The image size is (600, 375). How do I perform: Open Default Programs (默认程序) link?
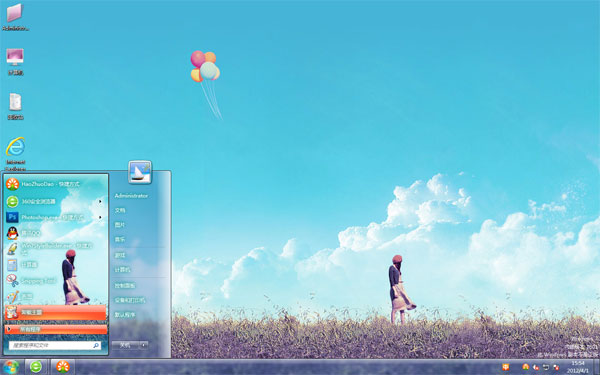pos(125,315)
